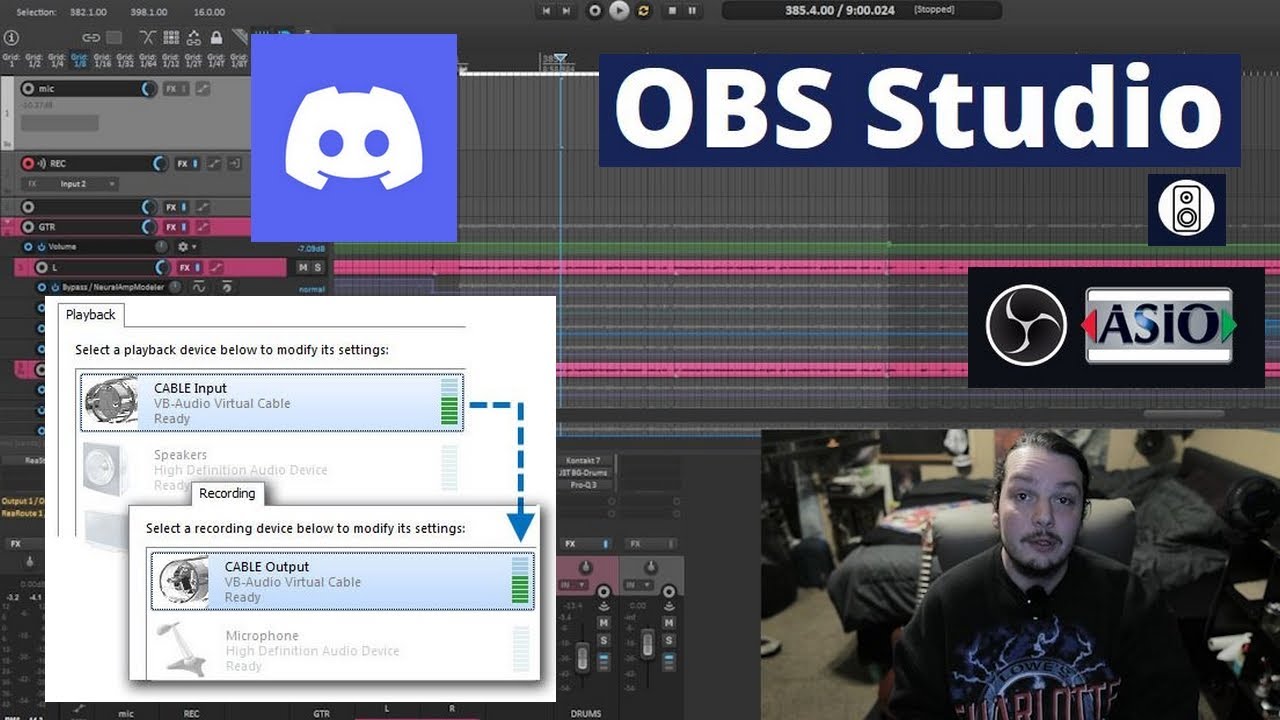Select the GTR label in the mixer
This screenshot has width=1280, height=720.
321,714
